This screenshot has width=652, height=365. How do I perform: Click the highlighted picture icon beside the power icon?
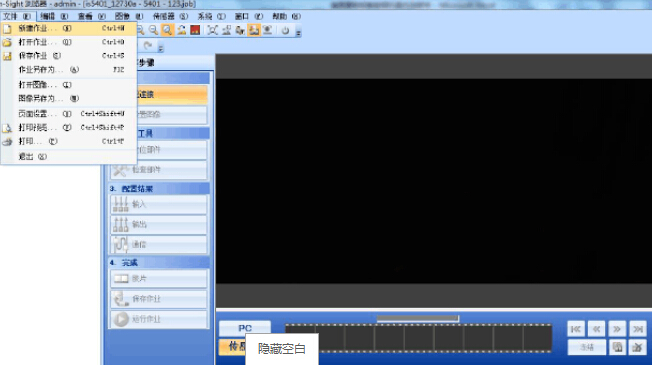(x=254, y=30)
